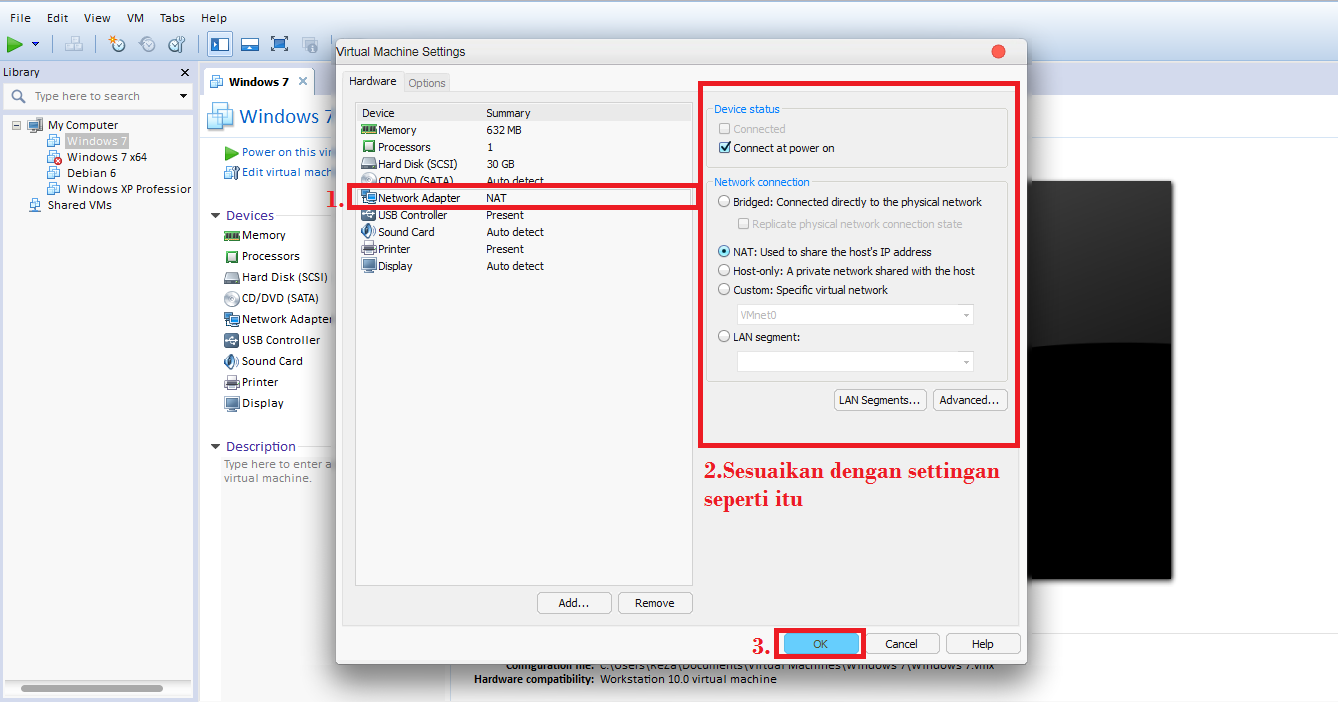Enable the Bridged network connection option
The height and width of the screenshot is (702, 1338).
click(723, 201)
